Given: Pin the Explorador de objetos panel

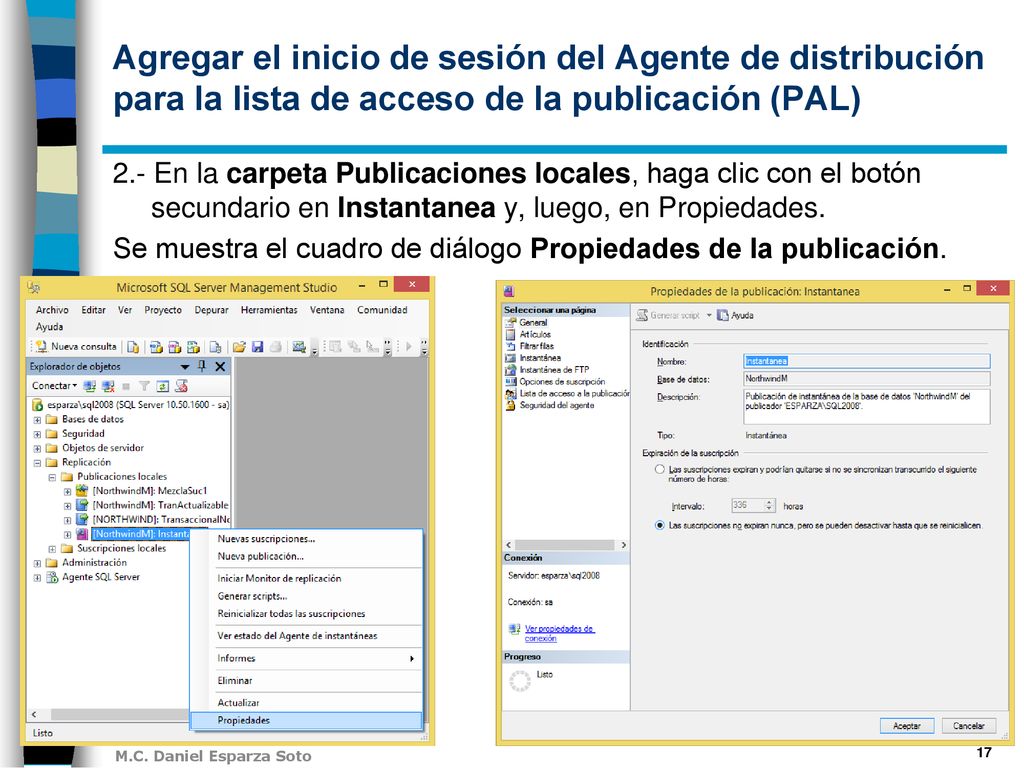Looking at the screenshot, I should click(202, 366).
